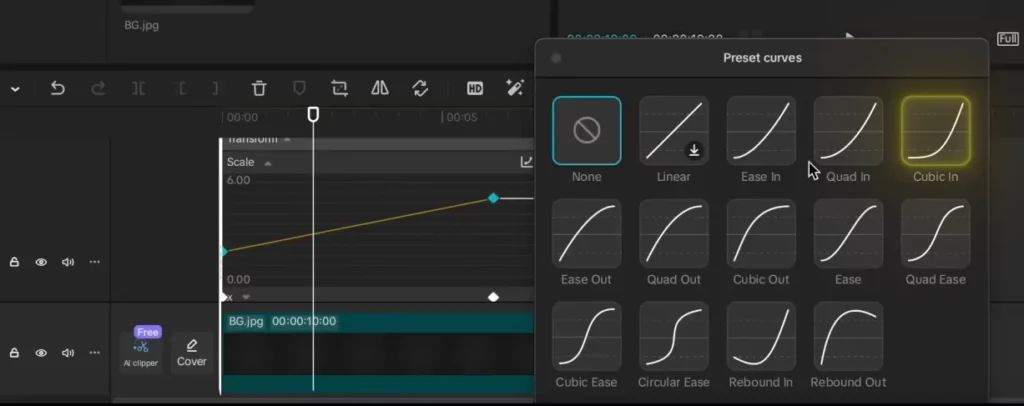Select the teal keyframe at the clip start
This screenshot has height=406, width=1024.
pyautogui.click(x=224, y=251)
